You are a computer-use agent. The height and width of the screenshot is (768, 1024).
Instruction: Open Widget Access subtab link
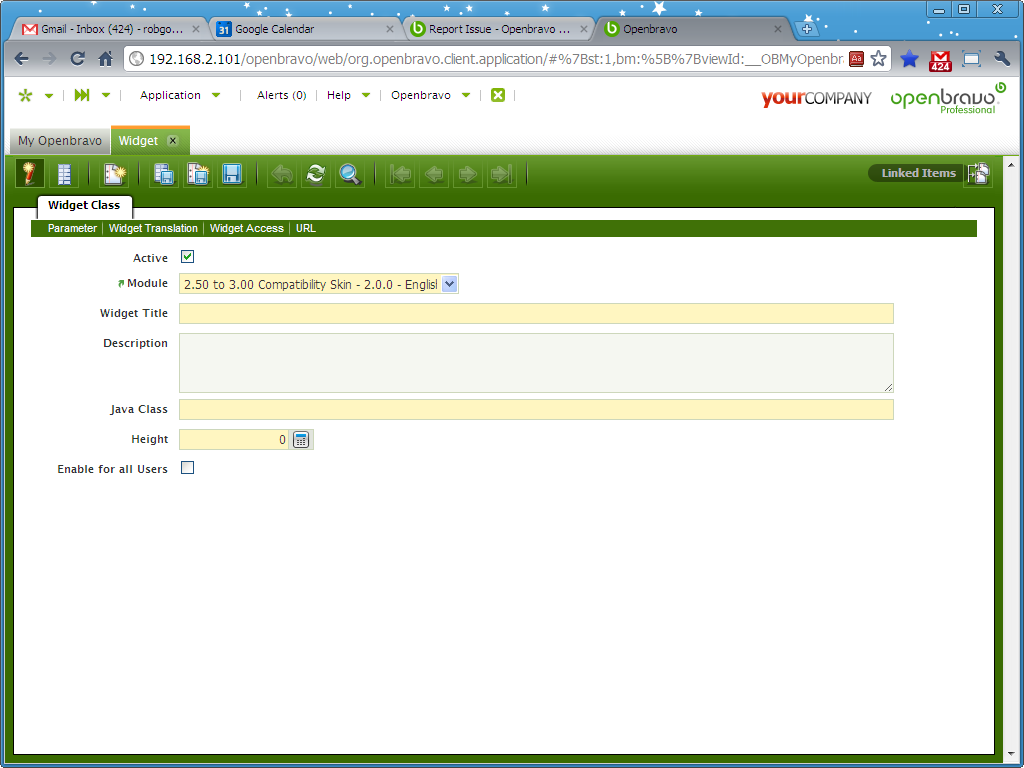point(247,229)
